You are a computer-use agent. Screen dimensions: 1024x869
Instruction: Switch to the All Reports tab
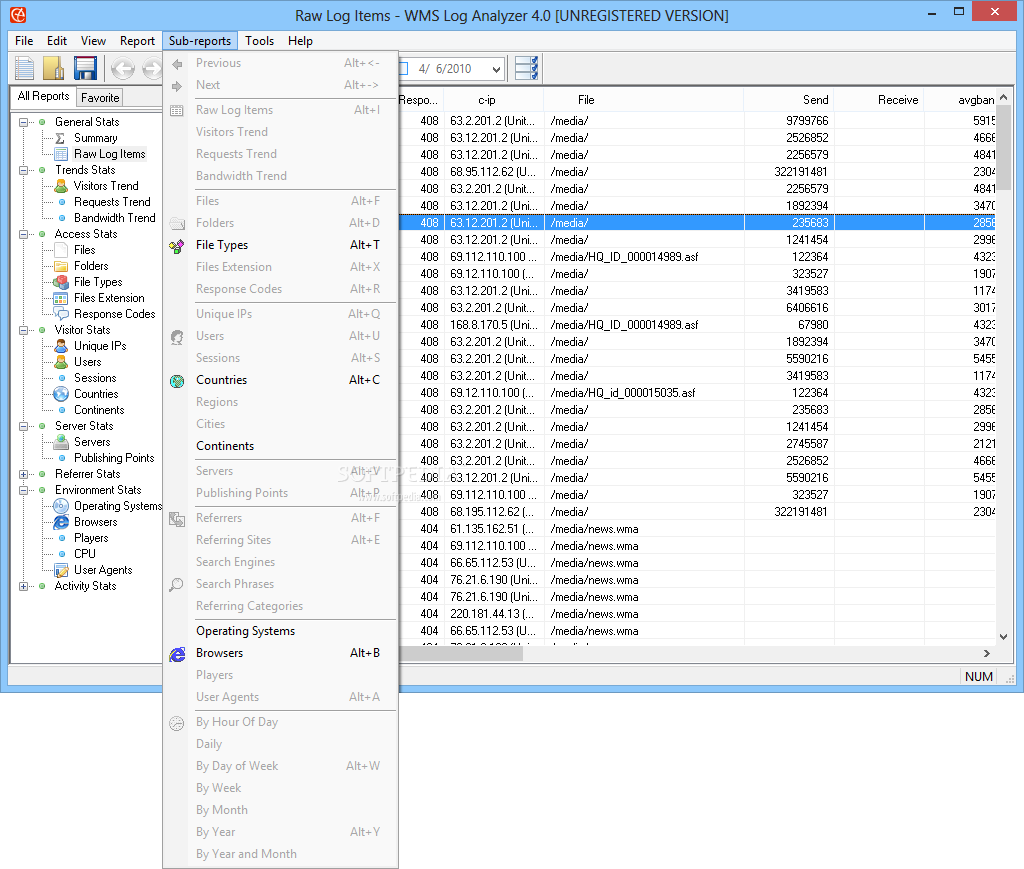43,96
